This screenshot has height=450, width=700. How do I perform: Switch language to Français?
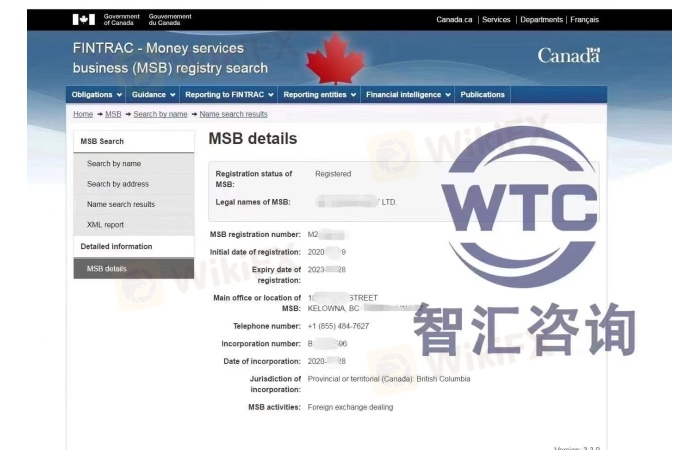point(584,20)
